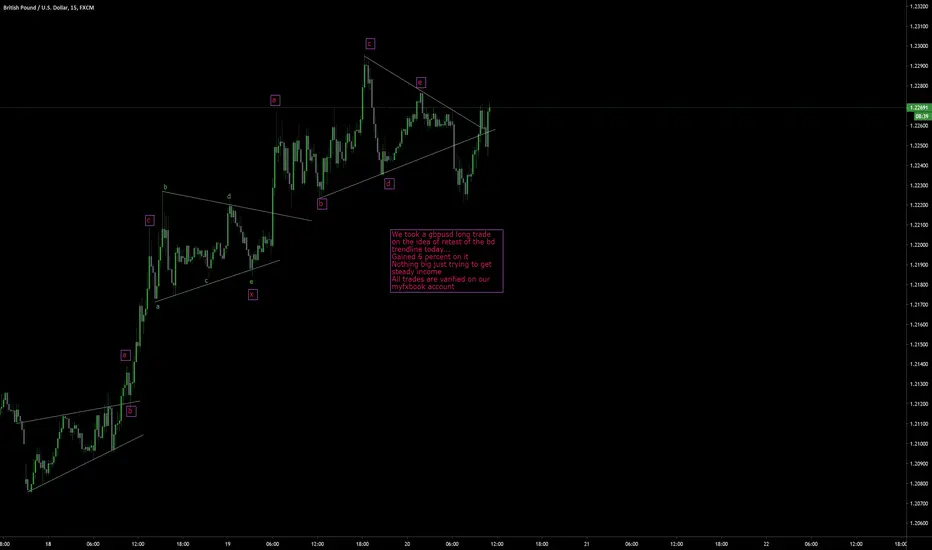
Task: Select the boxed 'd' label under the triangle
Action: pyautogui.click(x=389, y=184)
